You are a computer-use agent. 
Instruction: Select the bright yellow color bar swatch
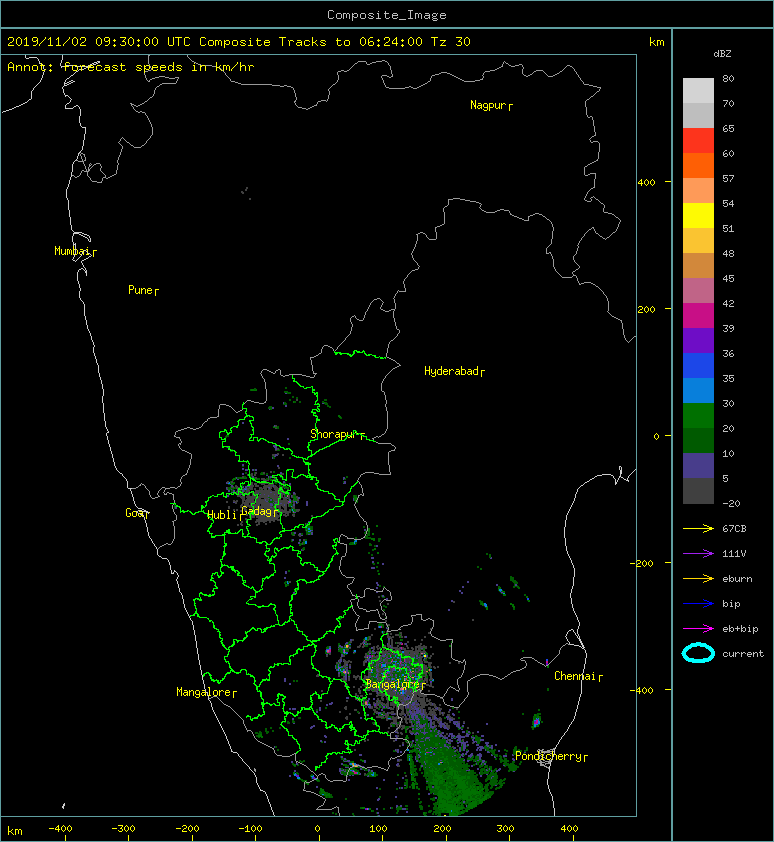pyautogui.click(x=698, y=215)
